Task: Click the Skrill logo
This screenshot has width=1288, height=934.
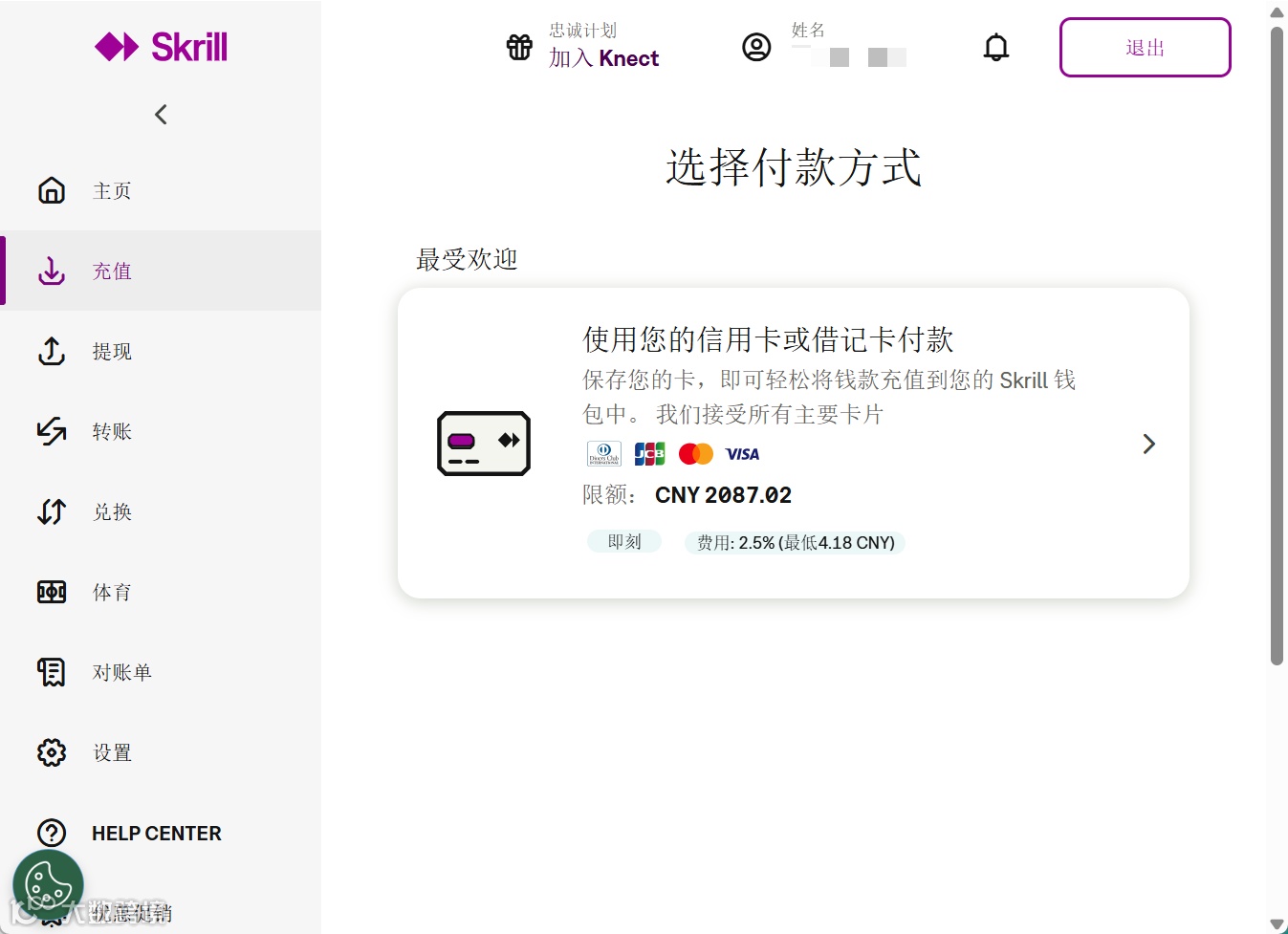Action: [161, 47]
